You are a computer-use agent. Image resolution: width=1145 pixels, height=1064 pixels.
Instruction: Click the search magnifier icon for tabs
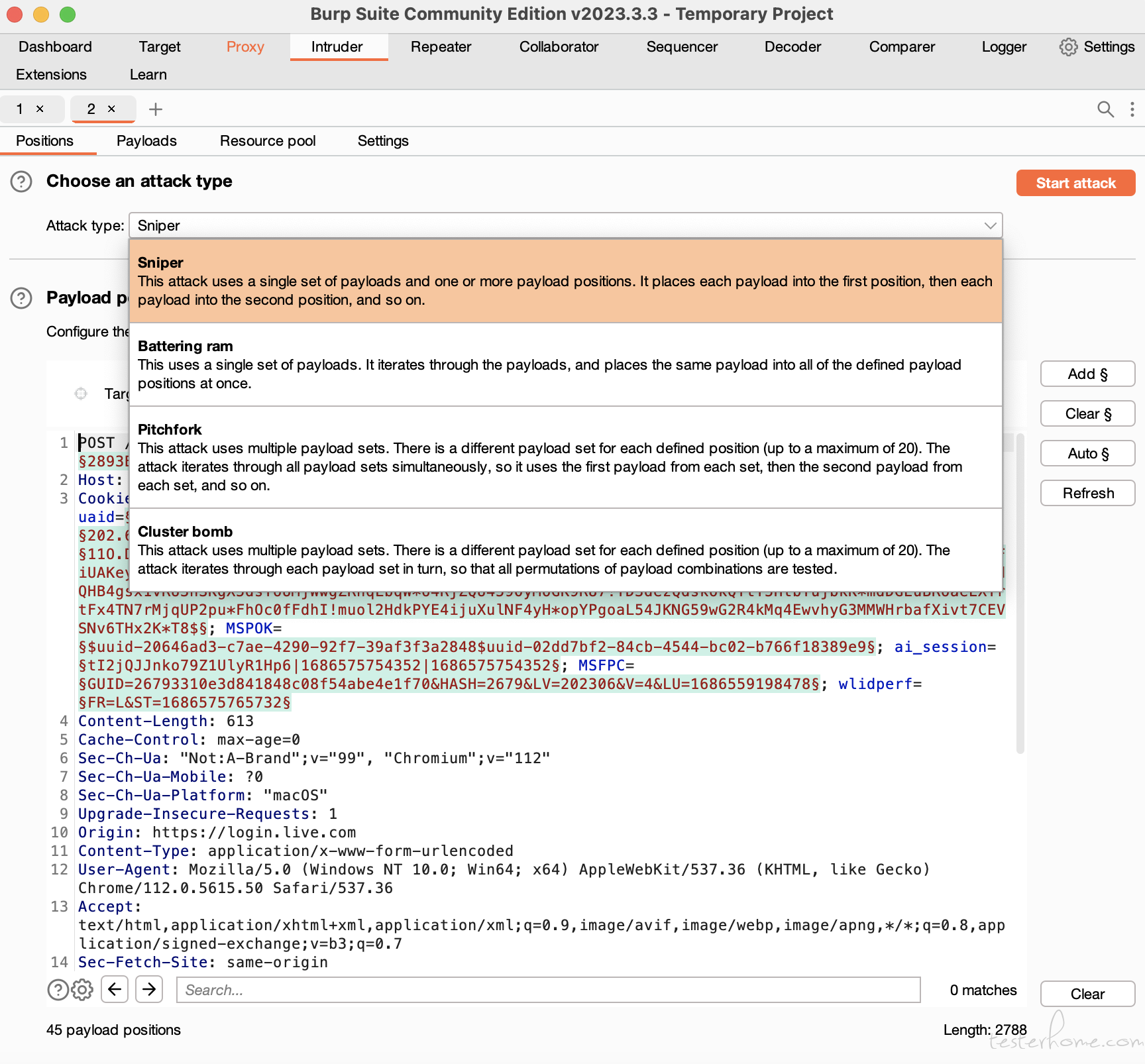(x=1105, y=109)
